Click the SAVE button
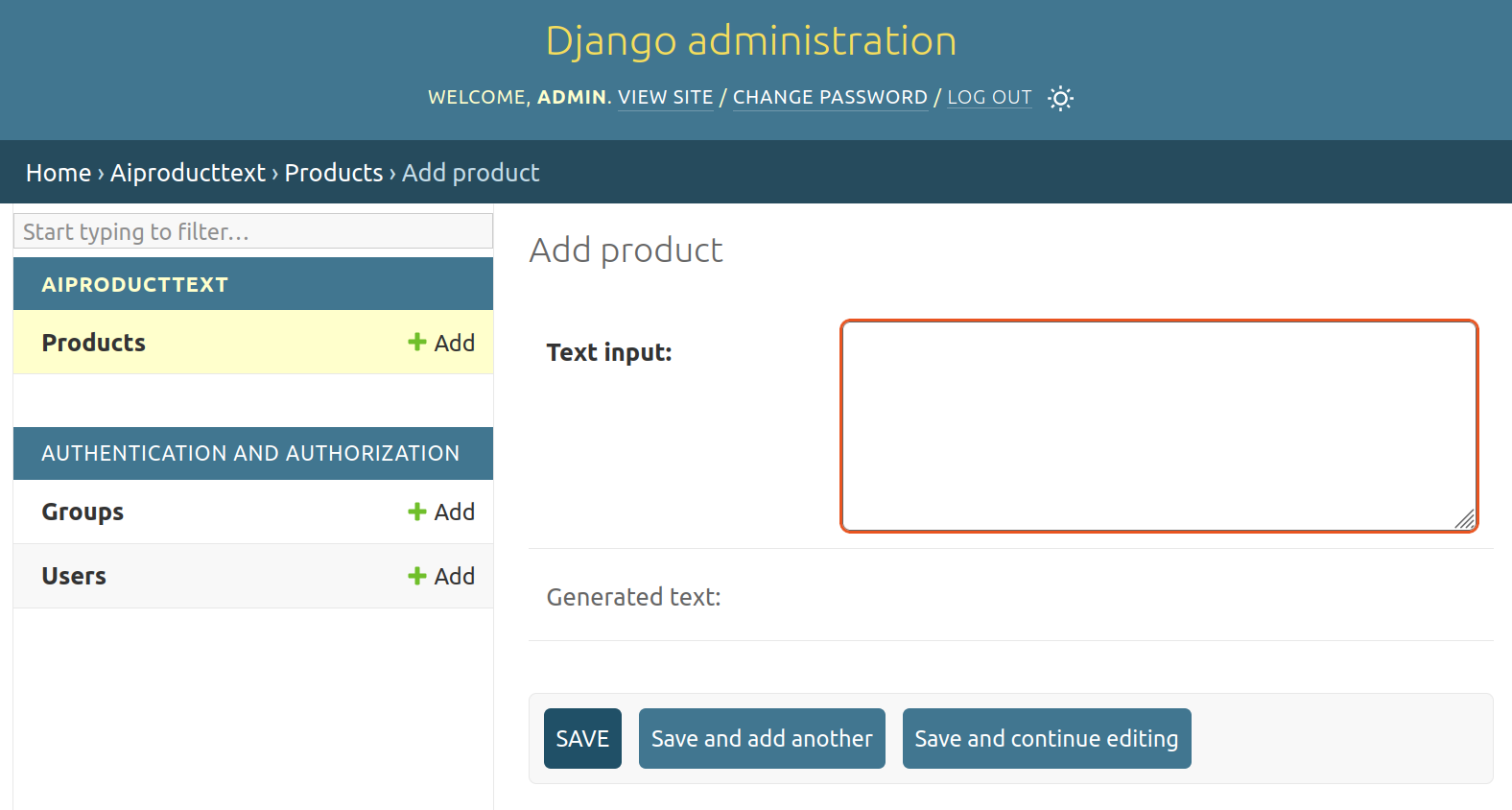The height and width of the screenshot is (810, 1512). tap(582, 738)
